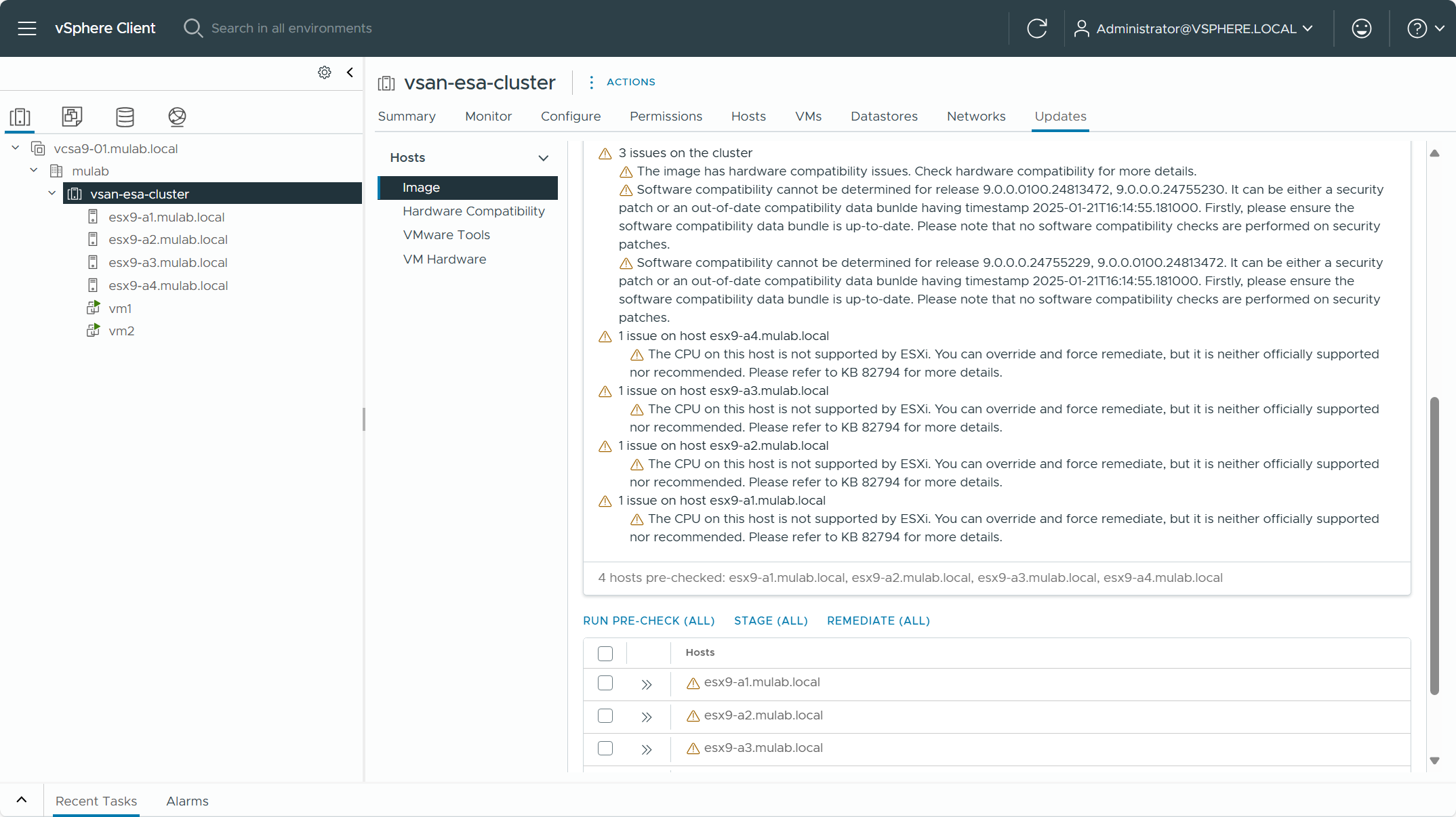Open the smiley feedback icon
Screen dimensions: 1456x817
click(1361, 28)
